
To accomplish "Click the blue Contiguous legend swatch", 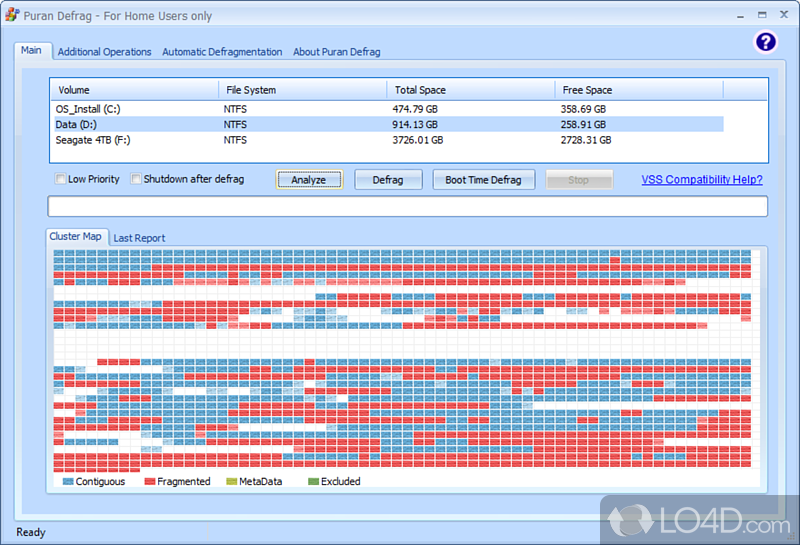I will [68, 482].
